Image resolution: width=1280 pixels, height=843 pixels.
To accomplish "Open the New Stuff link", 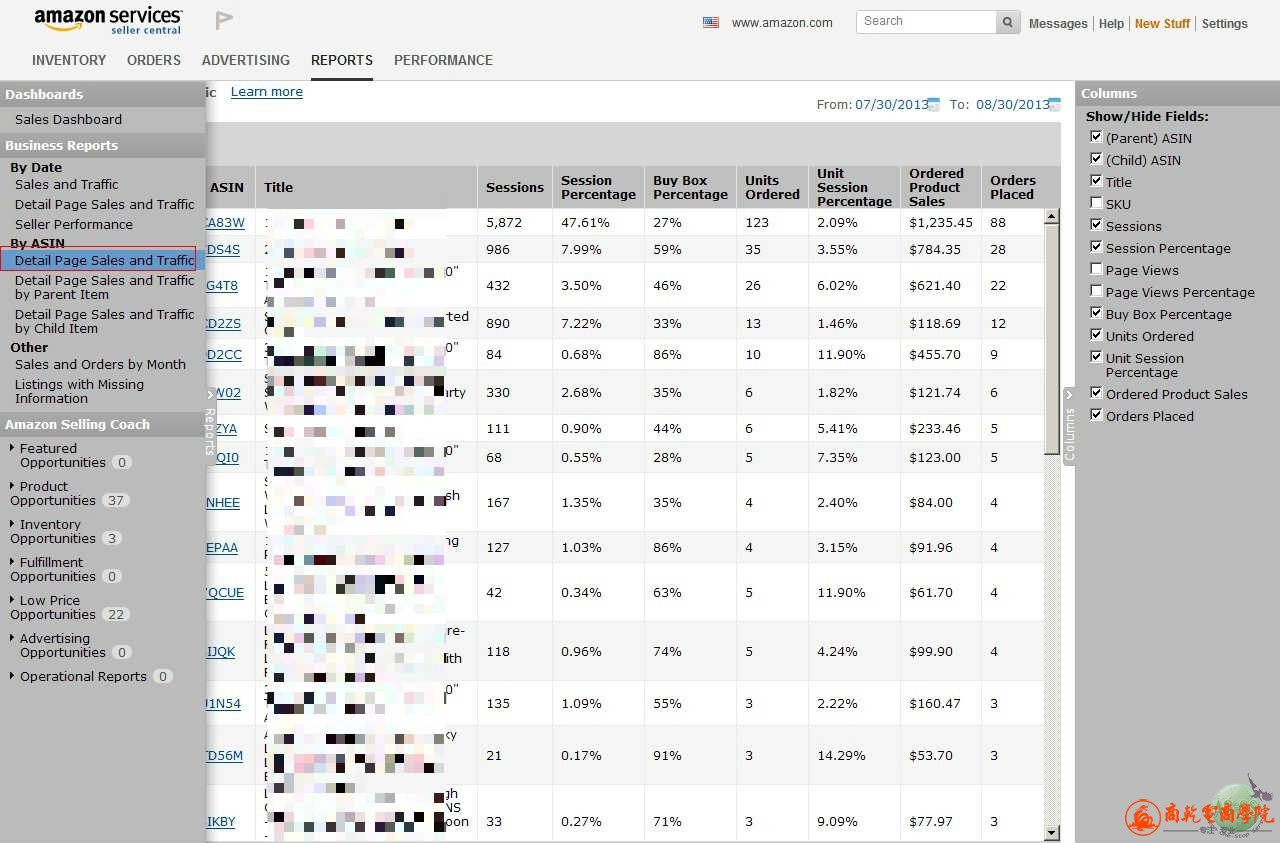I will (x=1162, y=23).
